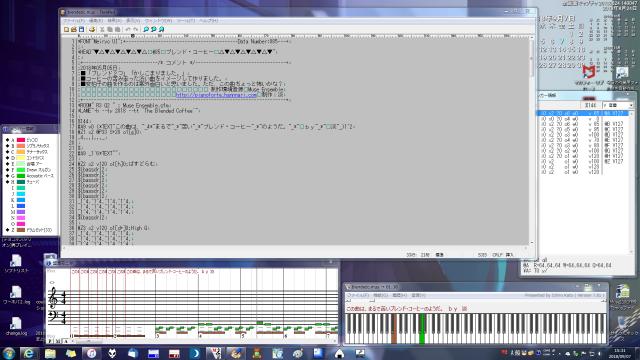This screenshot has height=360, width=640.
Task: Click the New file toolbar icon
Action: pos(67,29)
